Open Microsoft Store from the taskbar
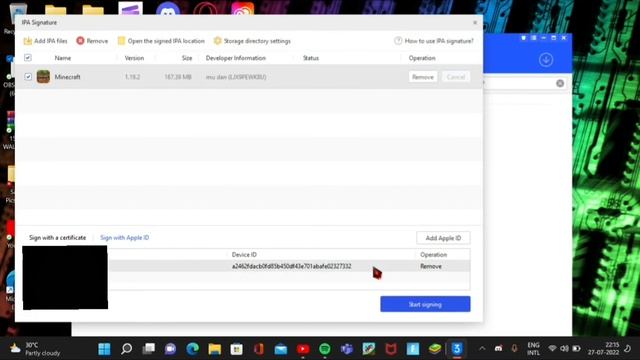The height and width of the screenshot is (360, 640). click(x=237, y=349)
